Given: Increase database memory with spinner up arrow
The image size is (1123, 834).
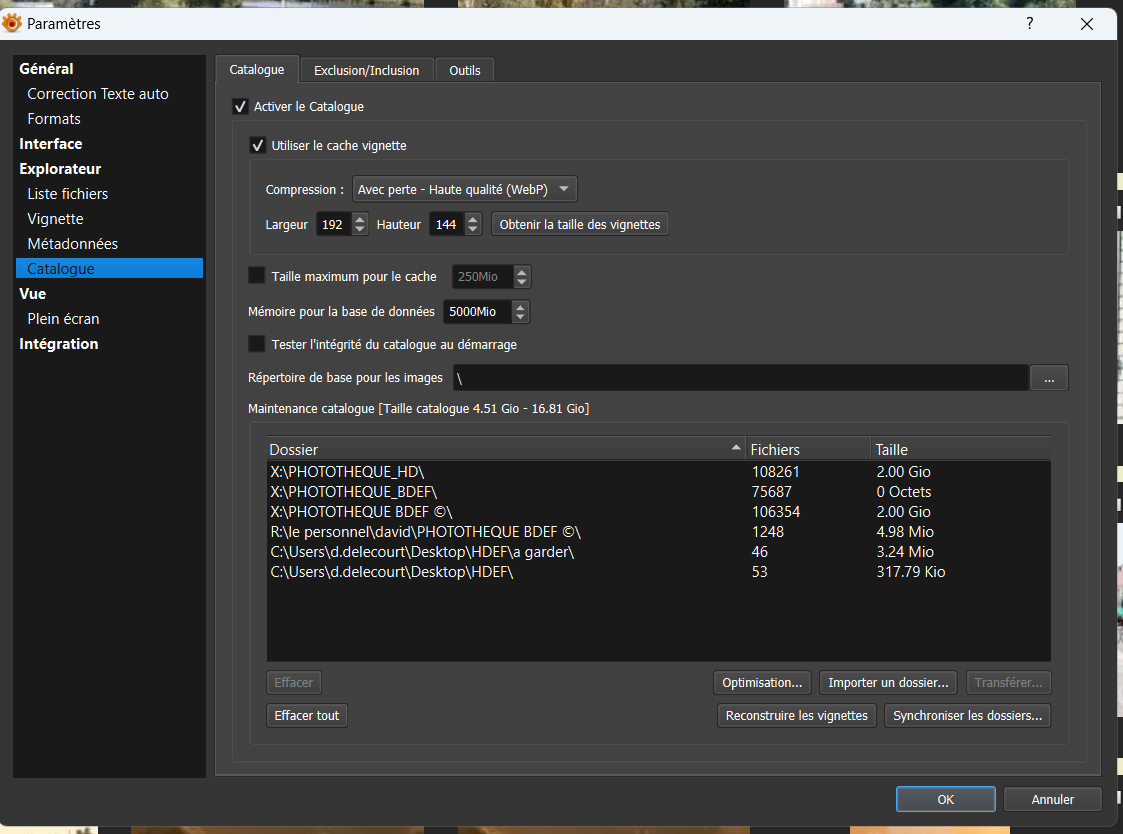Looking at the screenshot, I should click(520, 306).
